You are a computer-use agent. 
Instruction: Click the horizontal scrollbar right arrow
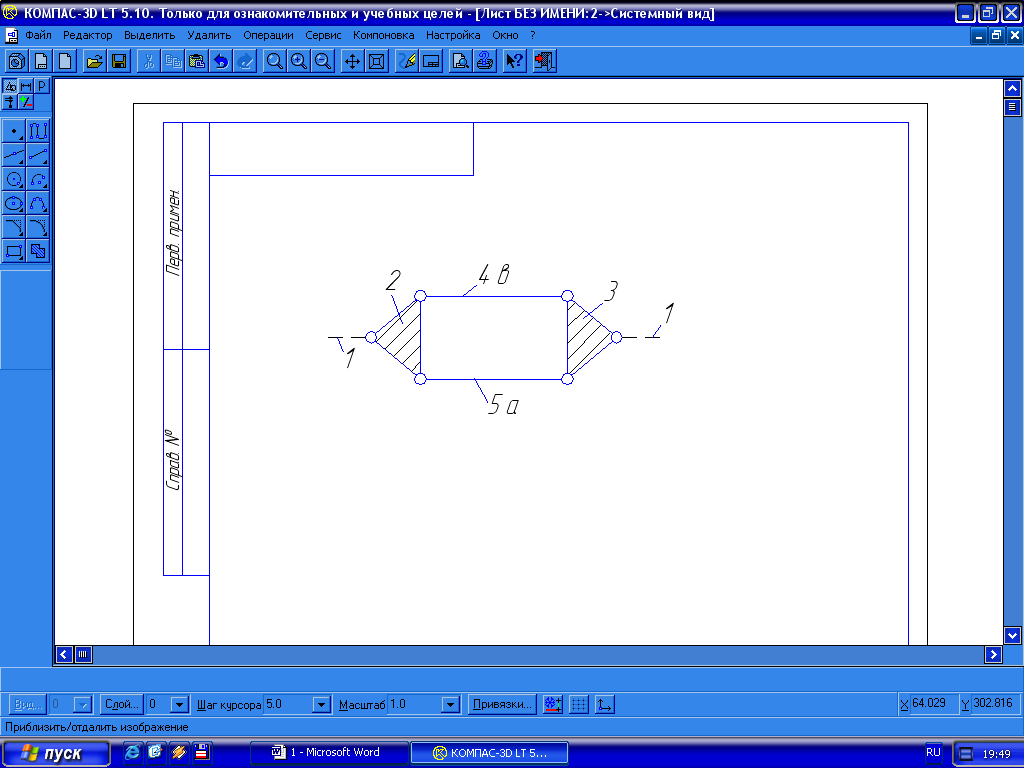993,654
